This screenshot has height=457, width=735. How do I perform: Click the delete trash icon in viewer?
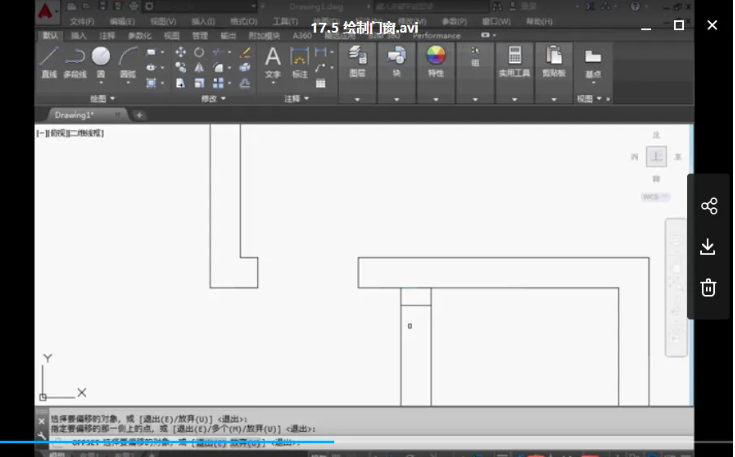708,287
